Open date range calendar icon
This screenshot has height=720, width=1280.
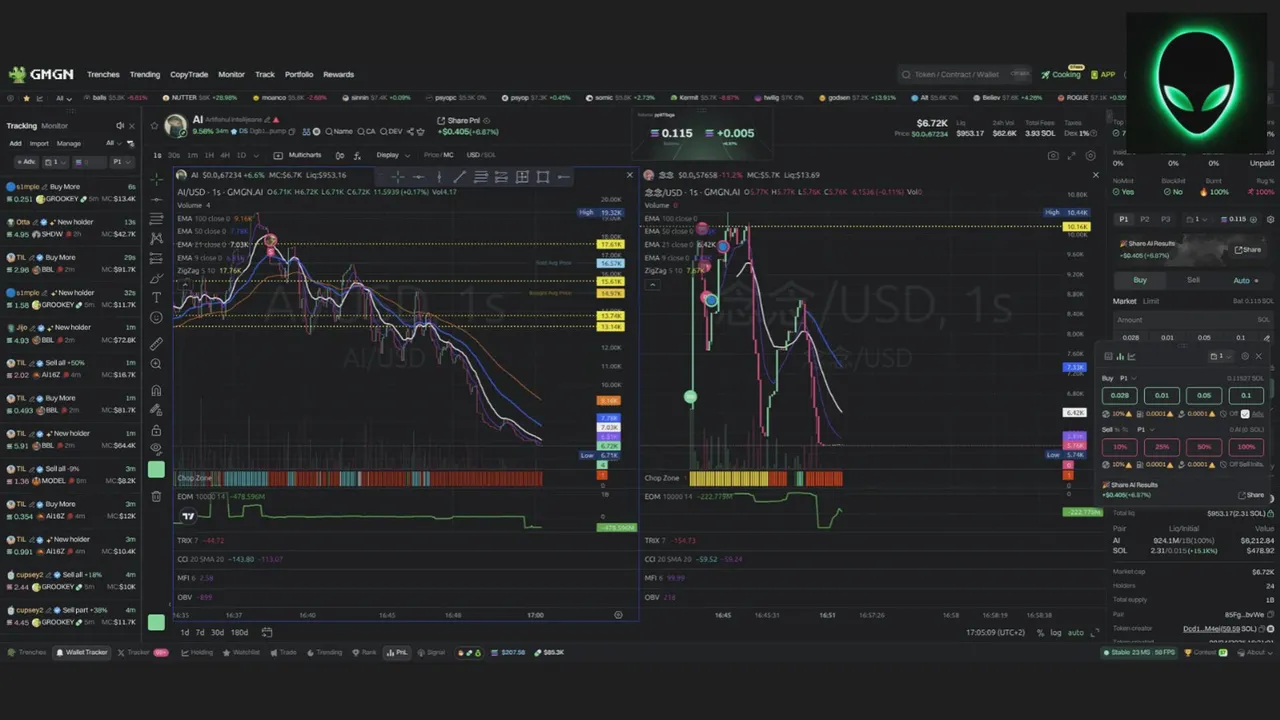tap(267, 632)
